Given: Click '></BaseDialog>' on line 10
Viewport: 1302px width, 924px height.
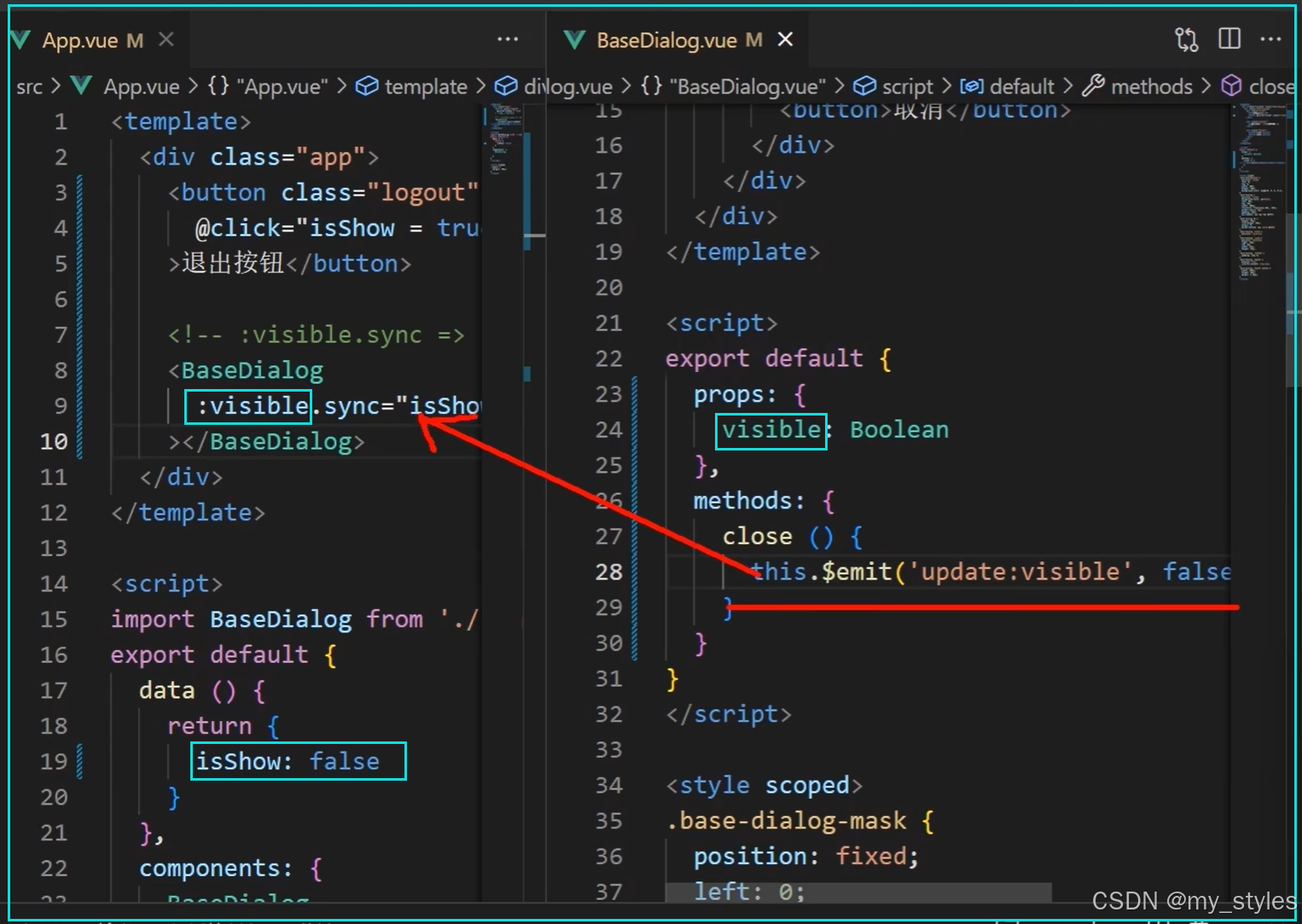Looking at the screenshot, I should 266,441.
